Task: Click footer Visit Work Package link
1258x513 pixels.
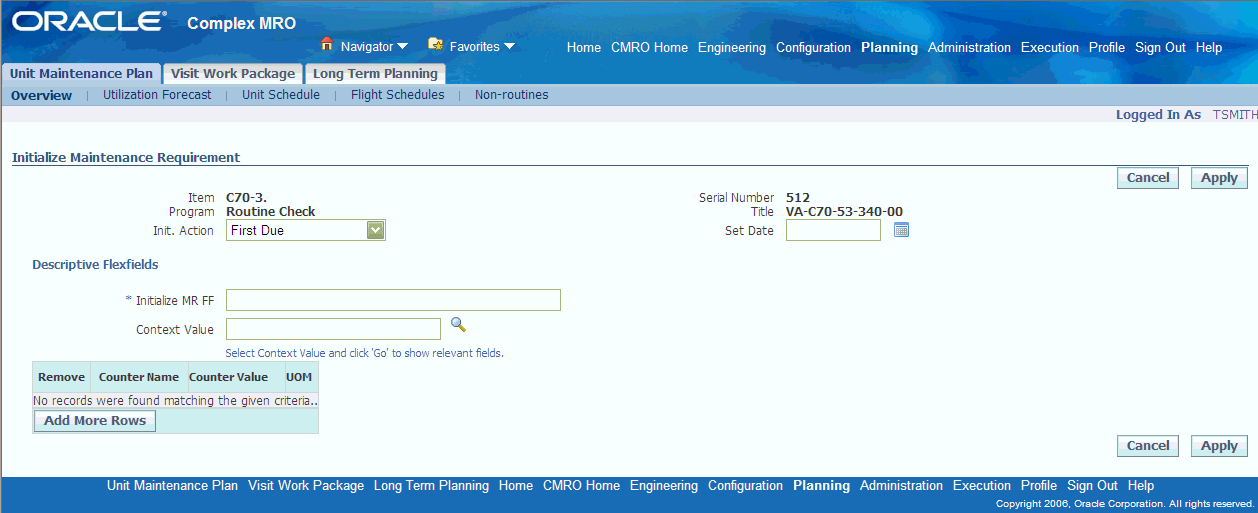Action: tap(306, 485)
